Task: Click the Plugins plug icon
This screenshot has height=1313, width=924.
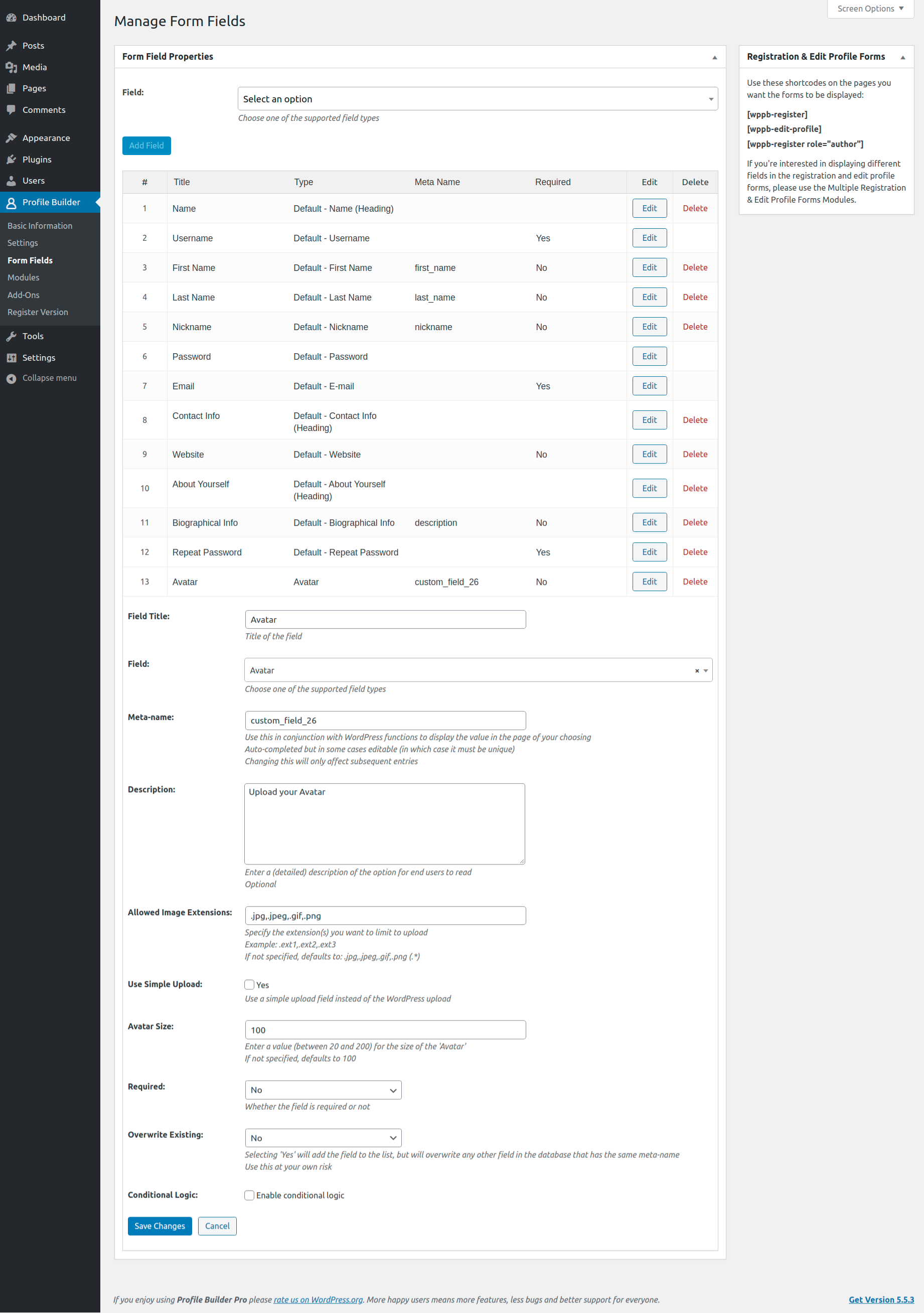Action: click(x=12, y=160)
